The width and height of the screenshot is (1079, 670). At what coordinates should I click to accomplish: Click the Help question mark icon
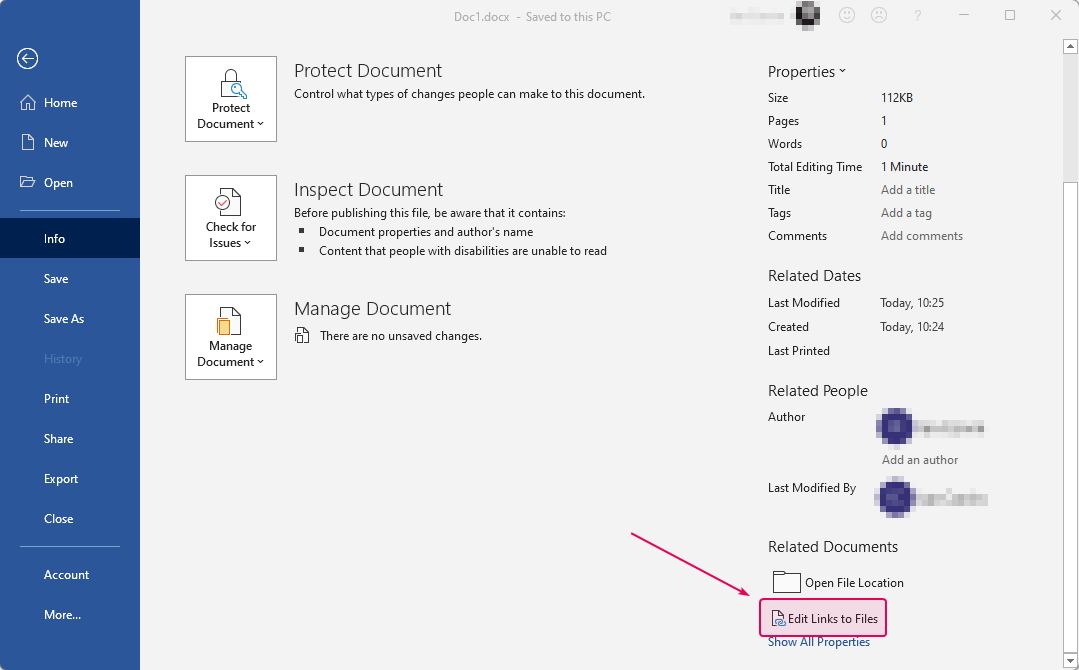917,15
